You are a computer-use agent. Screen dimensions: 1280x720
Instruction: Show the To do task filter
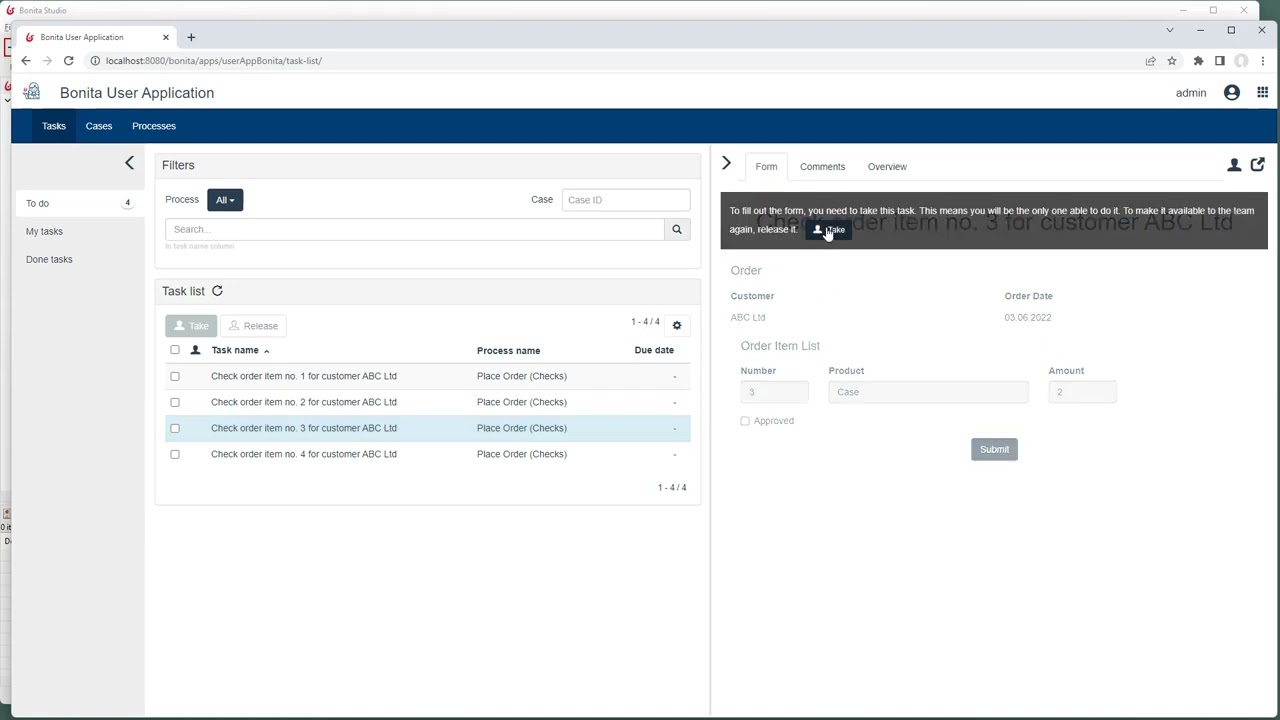click(x=78, y=203)
